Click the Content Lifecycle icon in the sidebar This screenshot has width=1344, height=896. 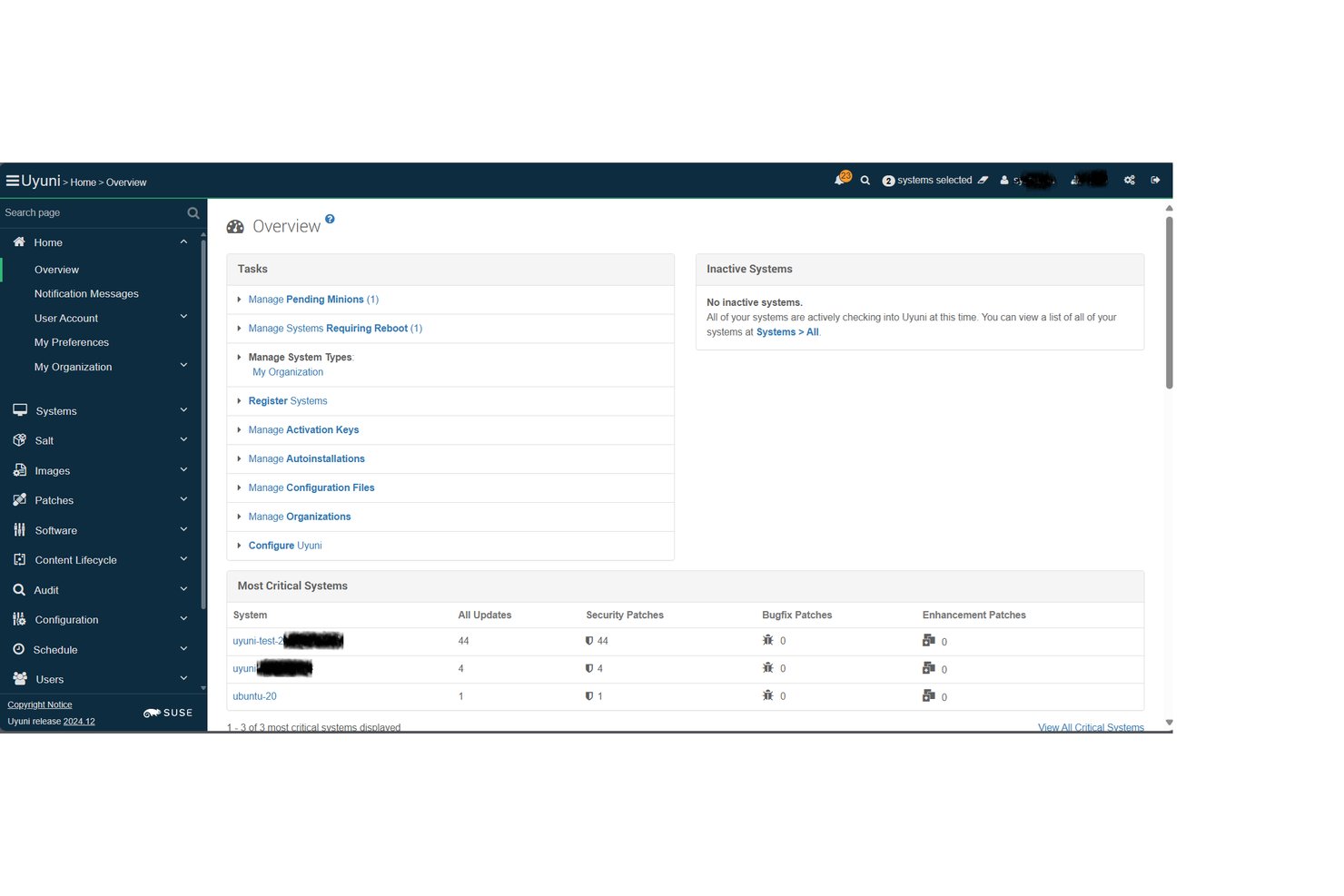coord(20,559)
